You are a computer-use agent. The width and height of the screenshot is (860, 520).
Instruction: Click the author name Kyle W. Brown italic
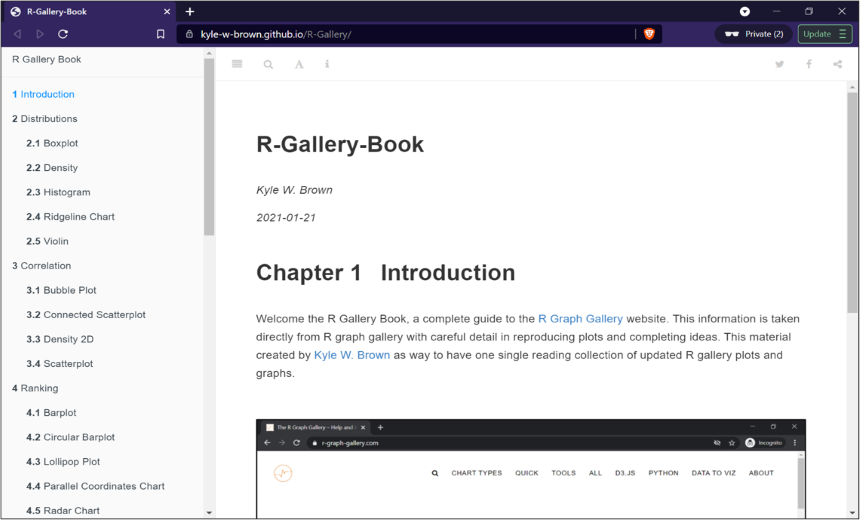pos(294,190)
